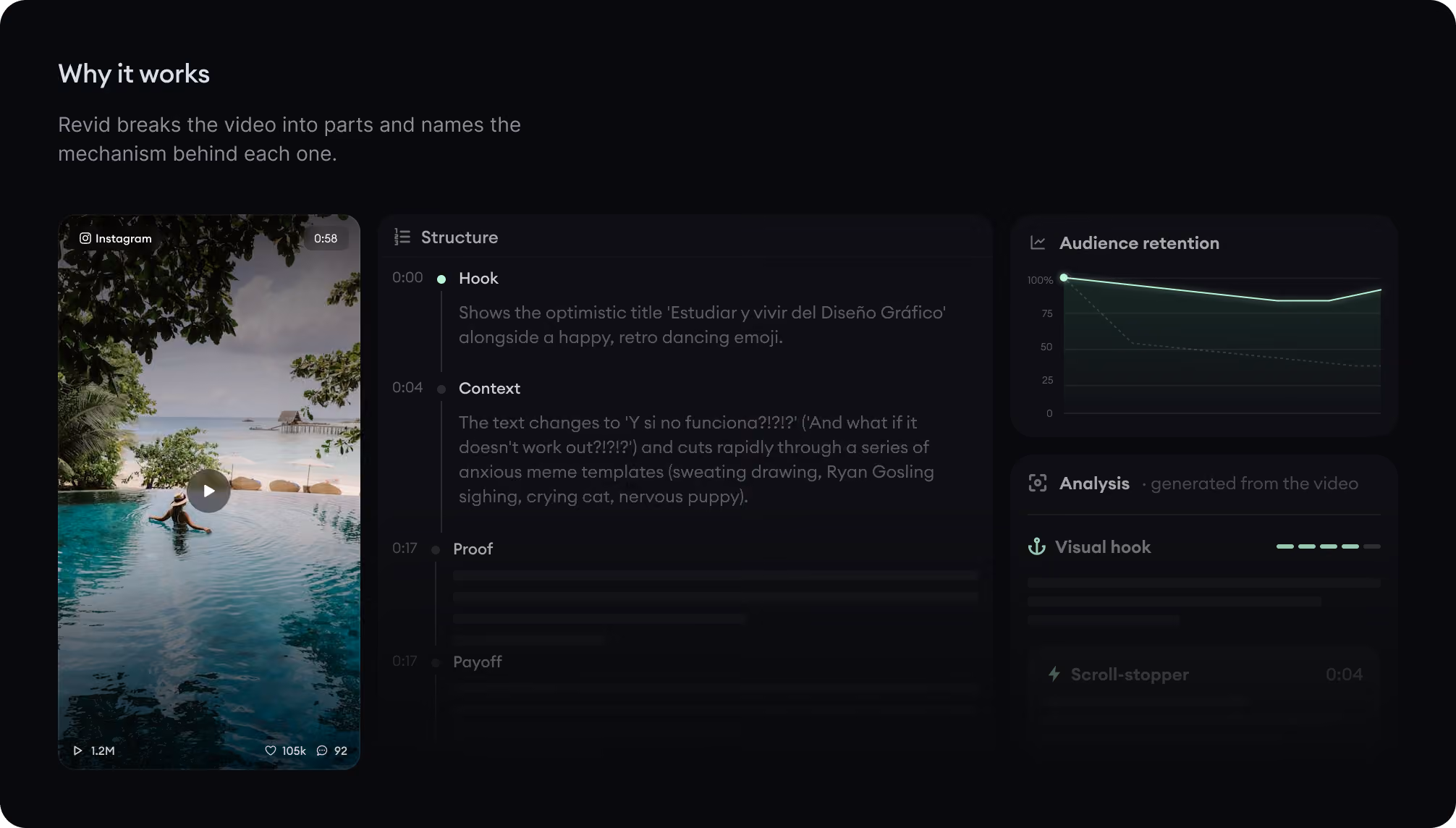The width and height of the screenshot is (1456, 828).
Task: Click the Visual hook anchor icon
Action: 1037,546
